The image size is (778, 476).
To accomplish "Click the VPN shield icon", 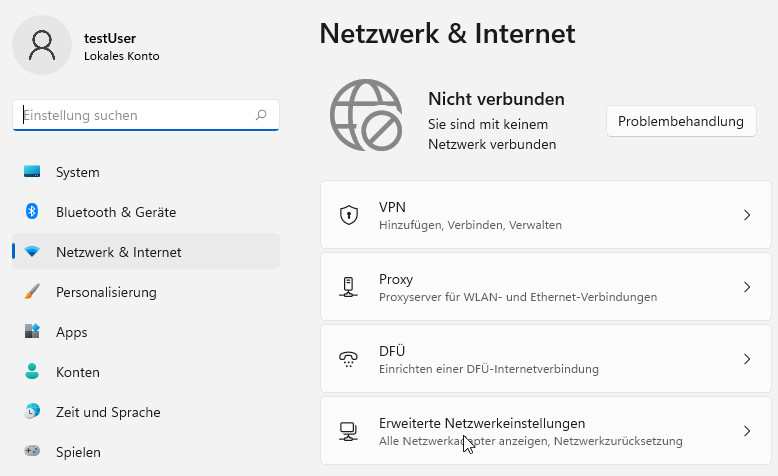I will point(348,215).
